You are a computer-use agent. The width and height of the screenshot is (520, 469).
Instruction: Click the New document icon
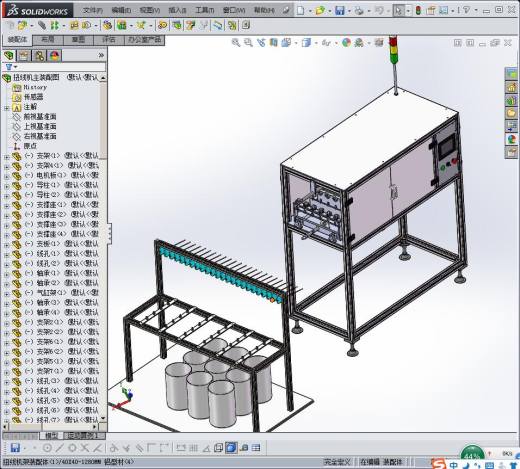[301, 11]
